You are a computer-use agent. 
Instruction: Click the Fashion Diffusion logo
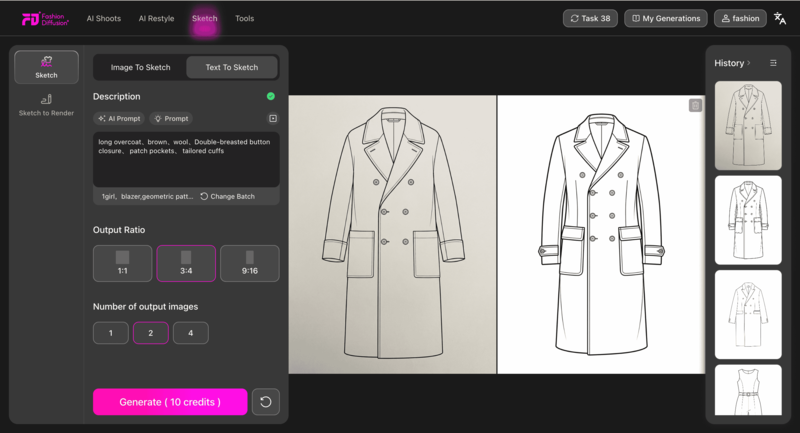[x=45, y=19]
